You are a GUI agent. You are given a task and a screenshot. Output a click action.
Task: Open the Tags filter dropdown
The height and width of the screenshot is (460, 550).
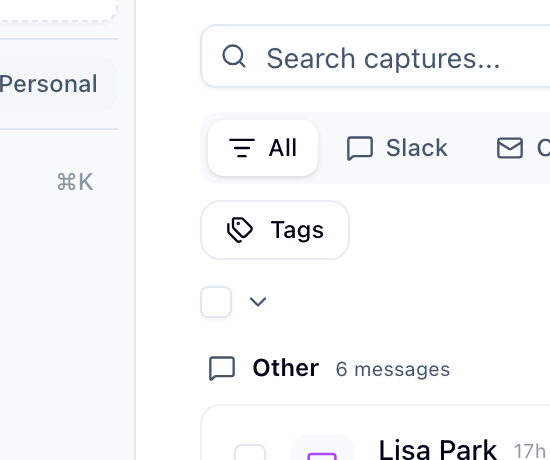(275, 230)
